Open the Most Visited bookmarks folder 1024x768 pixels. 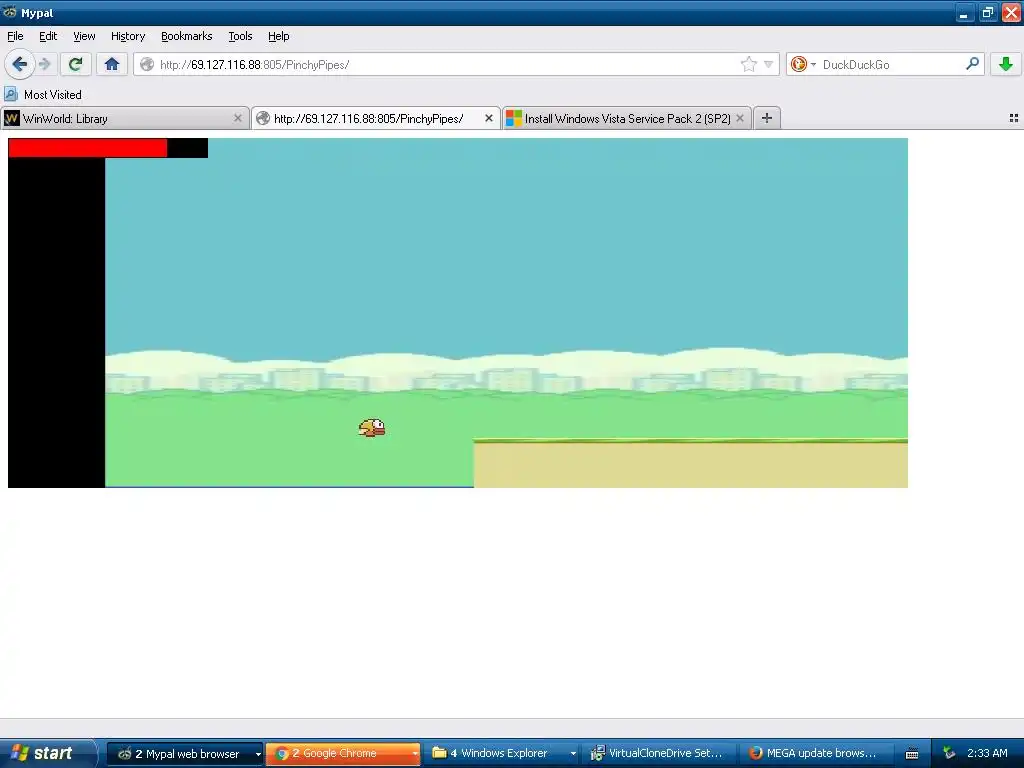(44, 95)
